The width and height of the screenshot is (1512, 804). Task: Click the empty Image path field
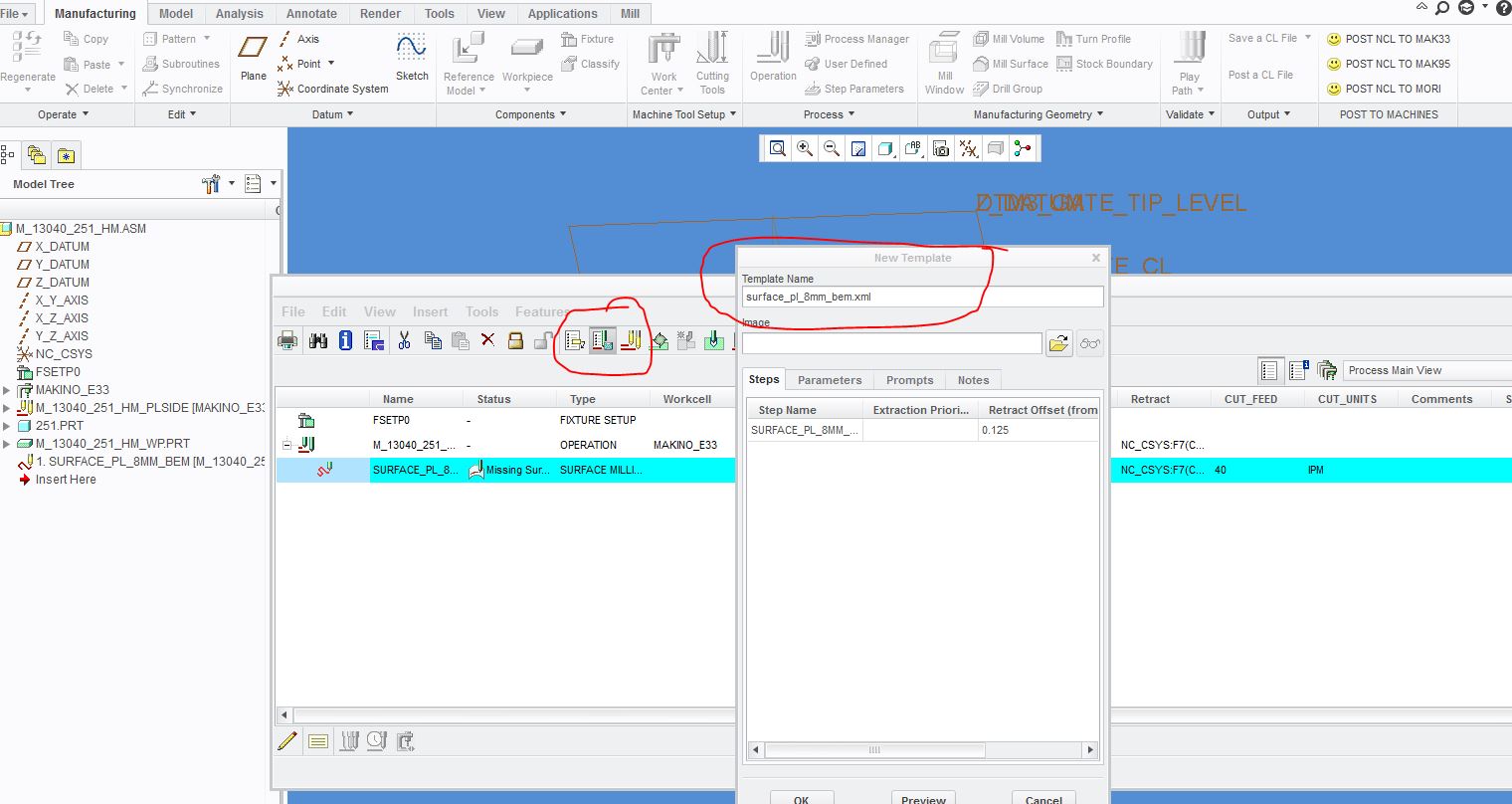point(891,343)
